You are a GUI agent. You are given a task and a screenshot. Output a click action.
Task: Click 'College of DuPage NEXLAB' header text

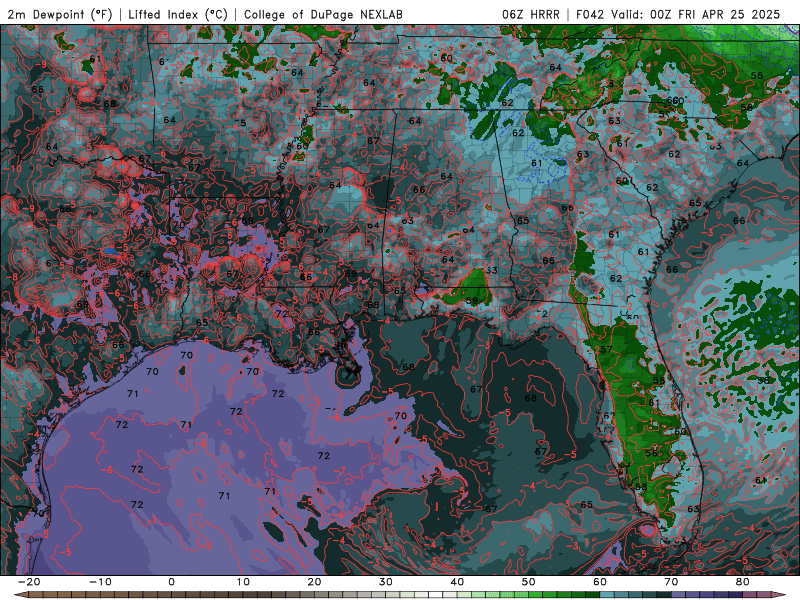[323, 15]
